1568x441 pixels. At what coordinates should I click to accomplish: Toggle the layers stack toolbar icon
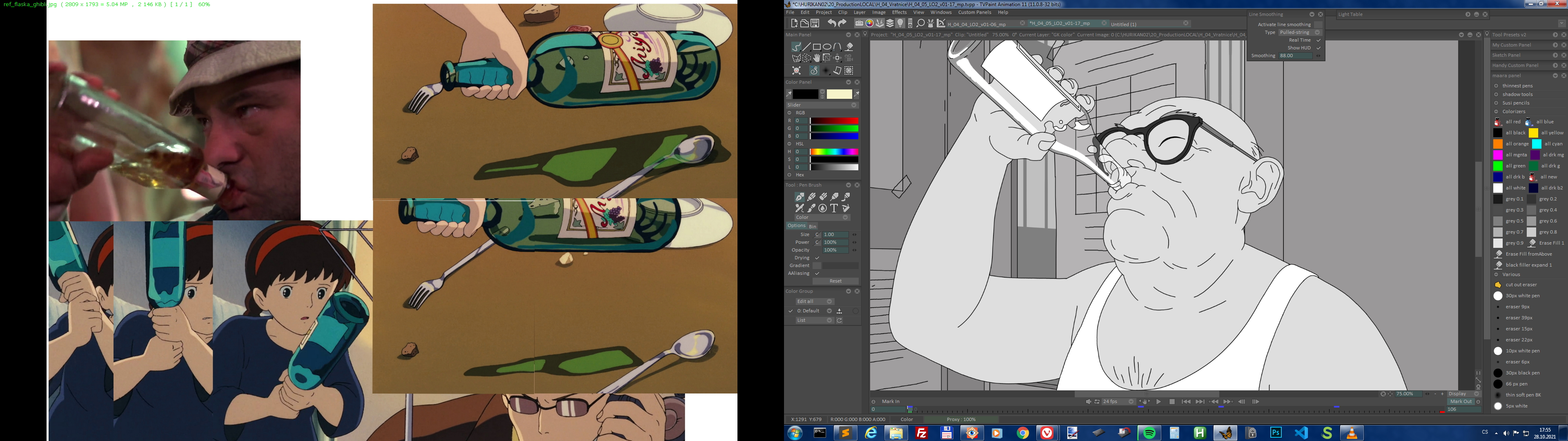coord(890,23)
